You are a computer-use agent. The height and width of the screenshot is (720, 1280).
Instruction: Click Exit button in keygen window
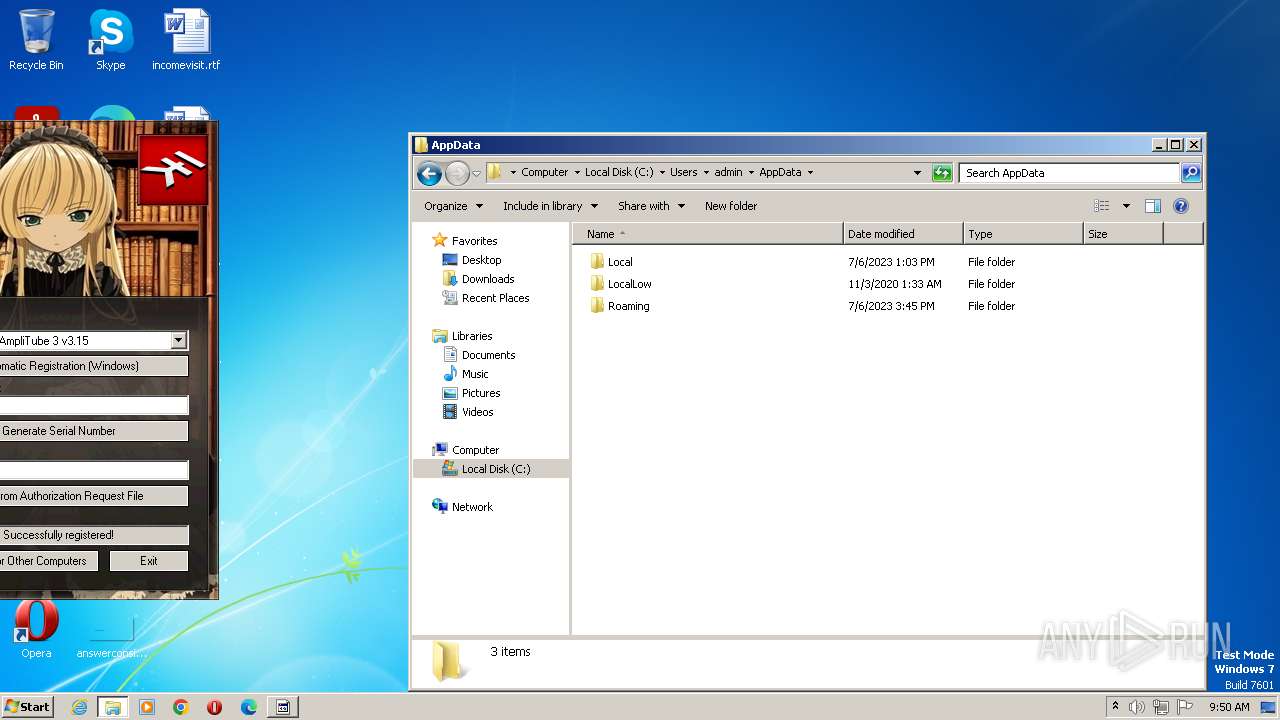click(149, 561)
